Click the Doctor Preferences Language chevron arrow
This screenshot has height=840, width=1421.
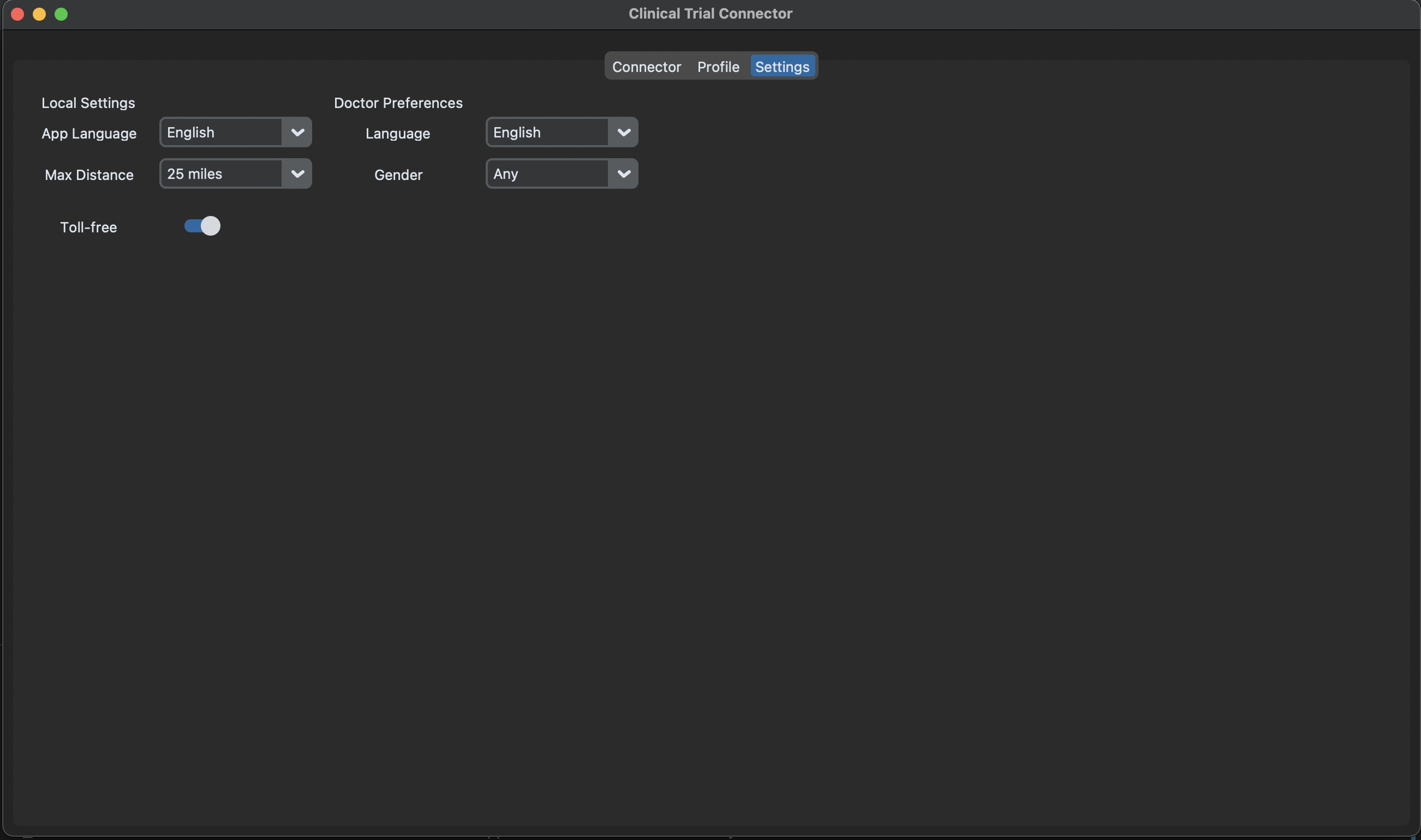tap(623, 133)
